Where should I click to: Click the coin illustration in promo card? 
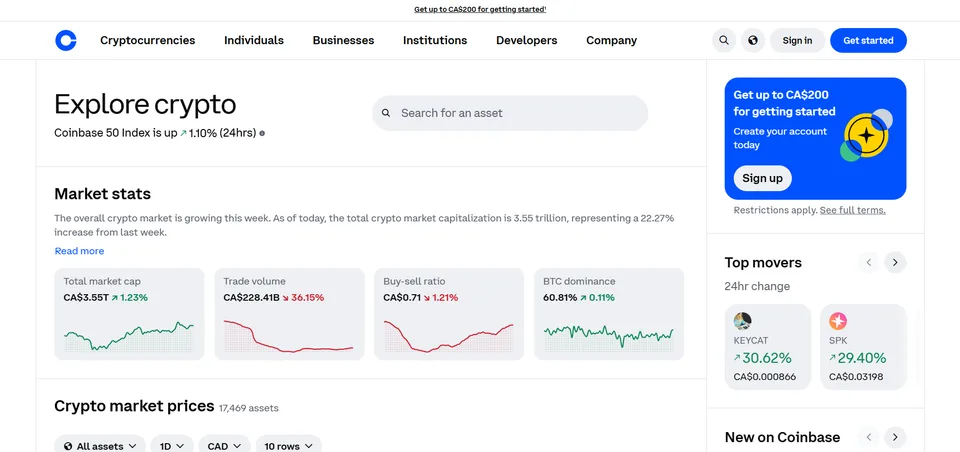tap(866, 136)
